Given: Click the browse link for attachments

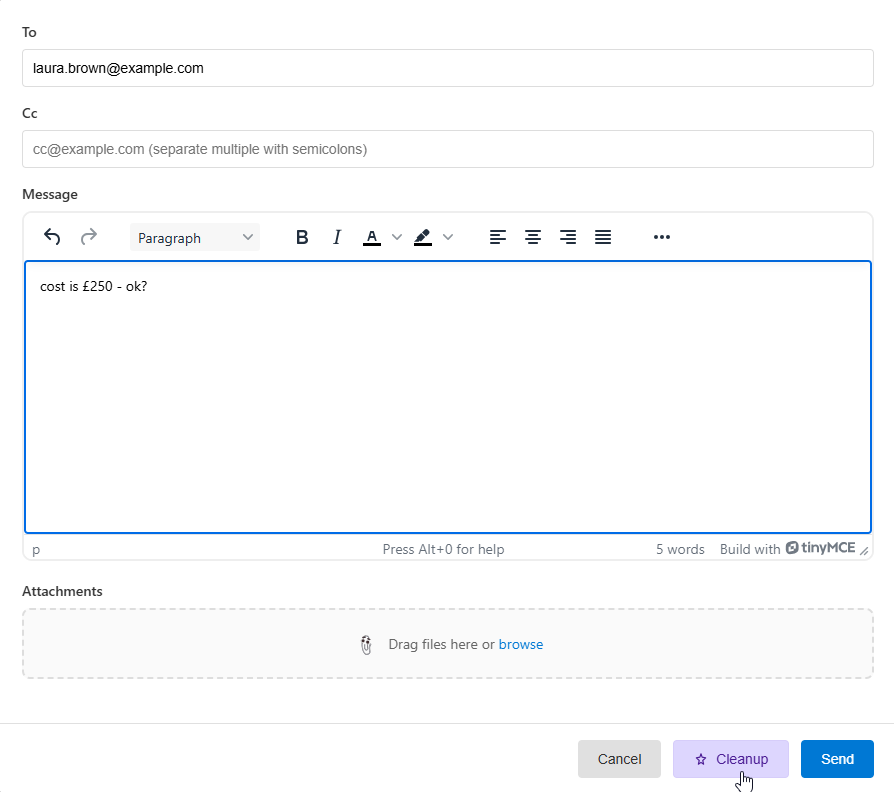Looking at the screenshot, I should click(x=521, y=644).
